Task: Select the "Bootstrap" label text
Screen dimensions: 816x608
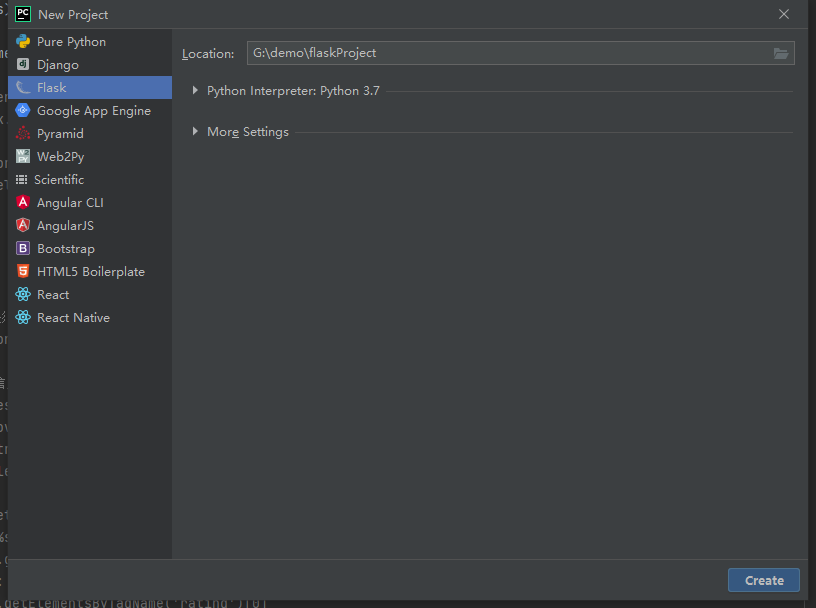Action: (x=66, y=249)
